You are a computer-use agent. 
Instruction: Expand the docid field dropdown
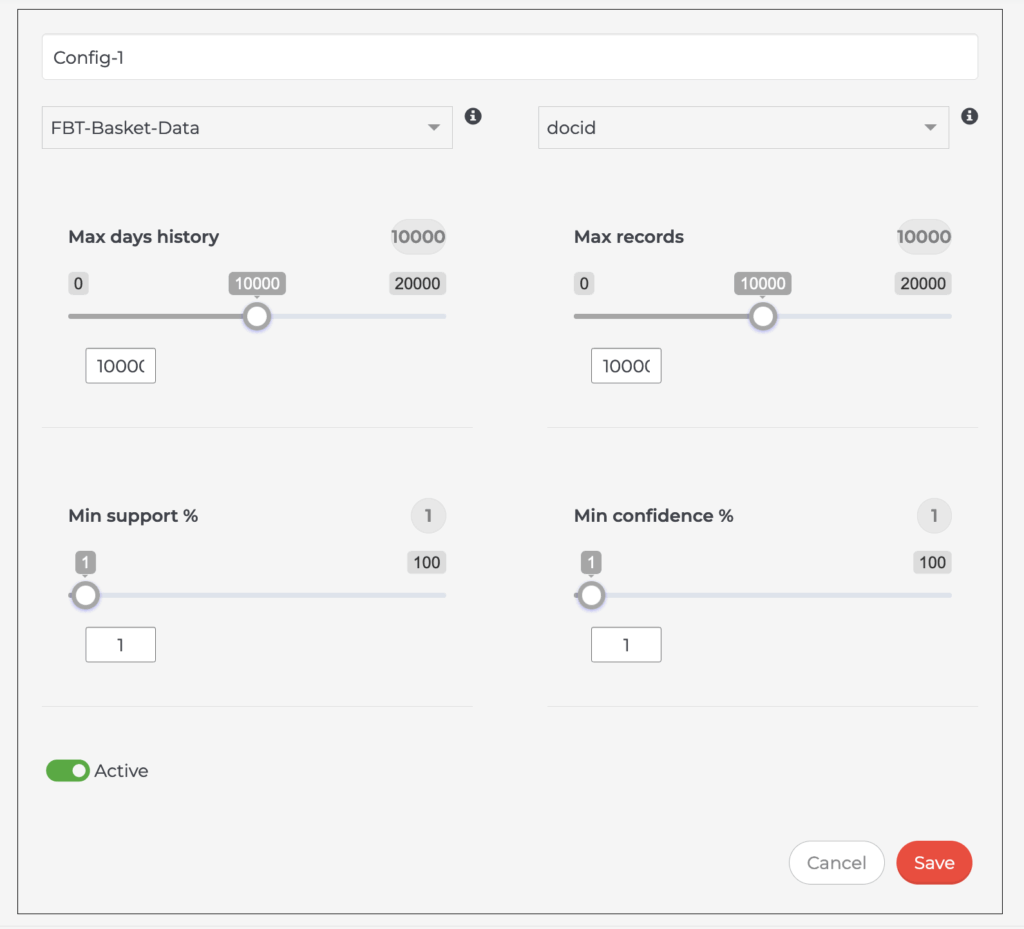tap(743, 128)
